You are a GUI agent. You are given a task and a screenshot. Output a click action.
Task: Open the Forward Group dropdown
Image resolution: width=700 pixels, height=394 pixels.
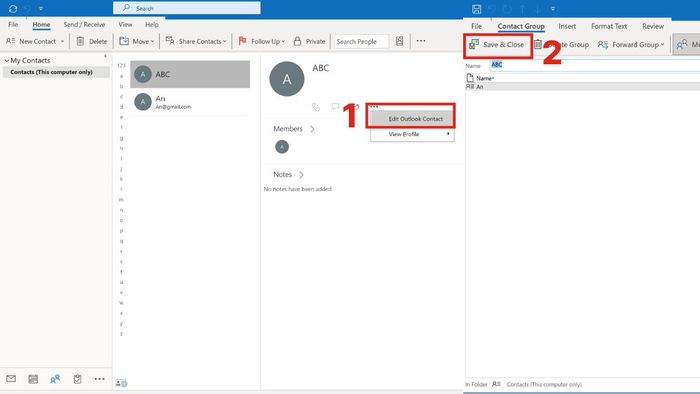631,45
